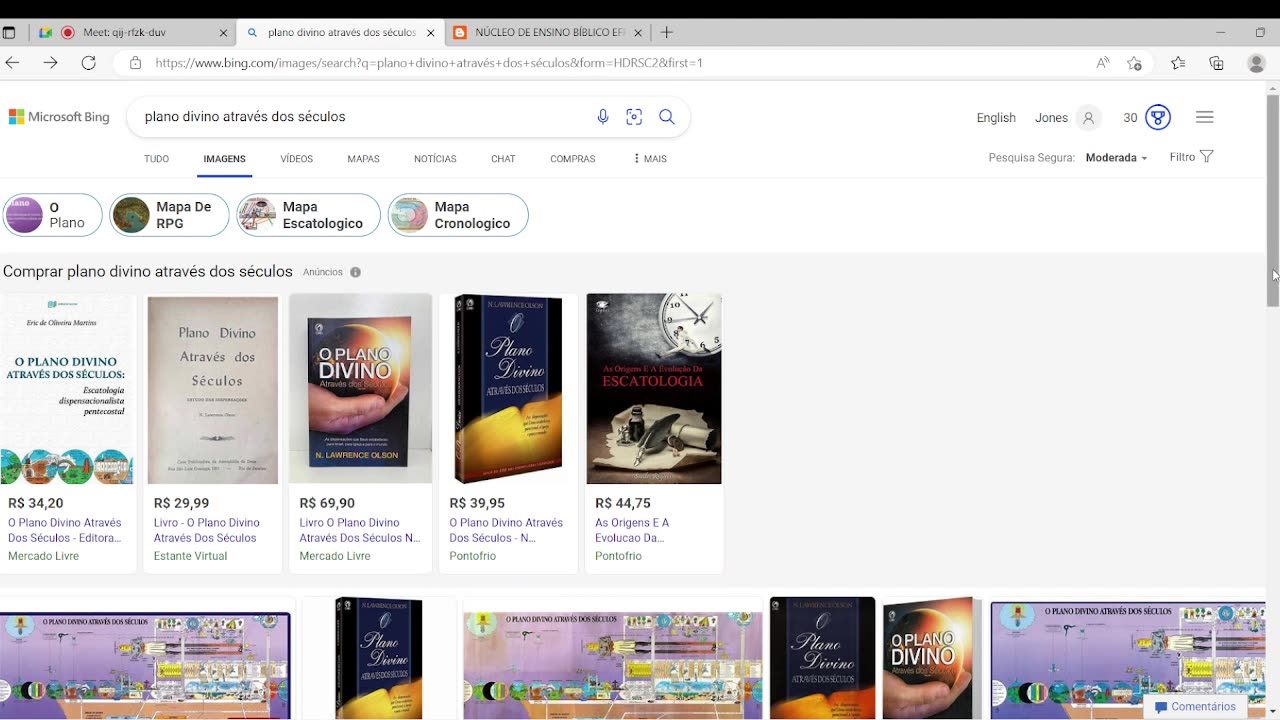1280x720 pixels.
Task: Switch to the Meet qjj-rfzk-duv tab
Action: [134, 32]
